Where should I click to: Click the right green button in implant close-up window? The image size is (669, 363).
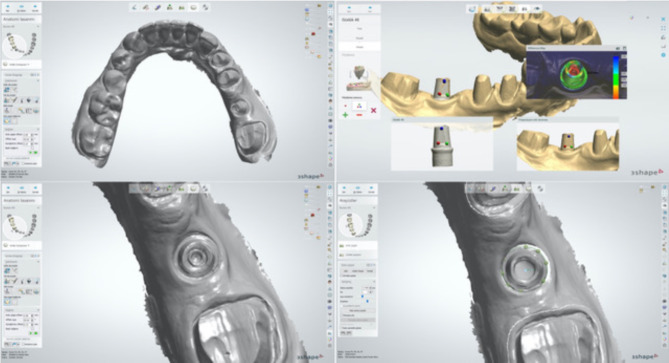[x=35, y=333]
